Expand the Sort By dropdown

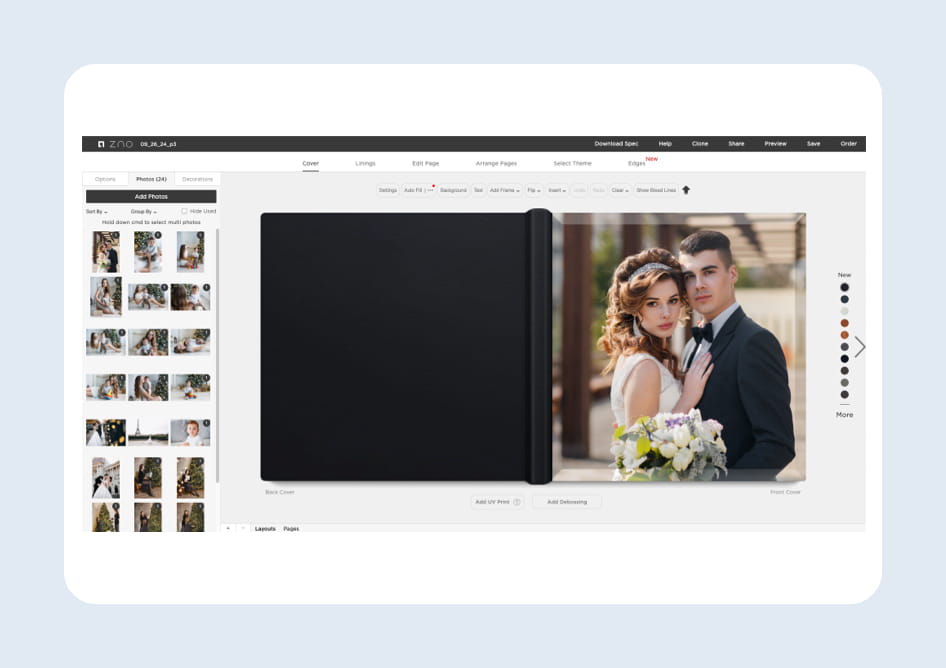(x=96, y=212)
